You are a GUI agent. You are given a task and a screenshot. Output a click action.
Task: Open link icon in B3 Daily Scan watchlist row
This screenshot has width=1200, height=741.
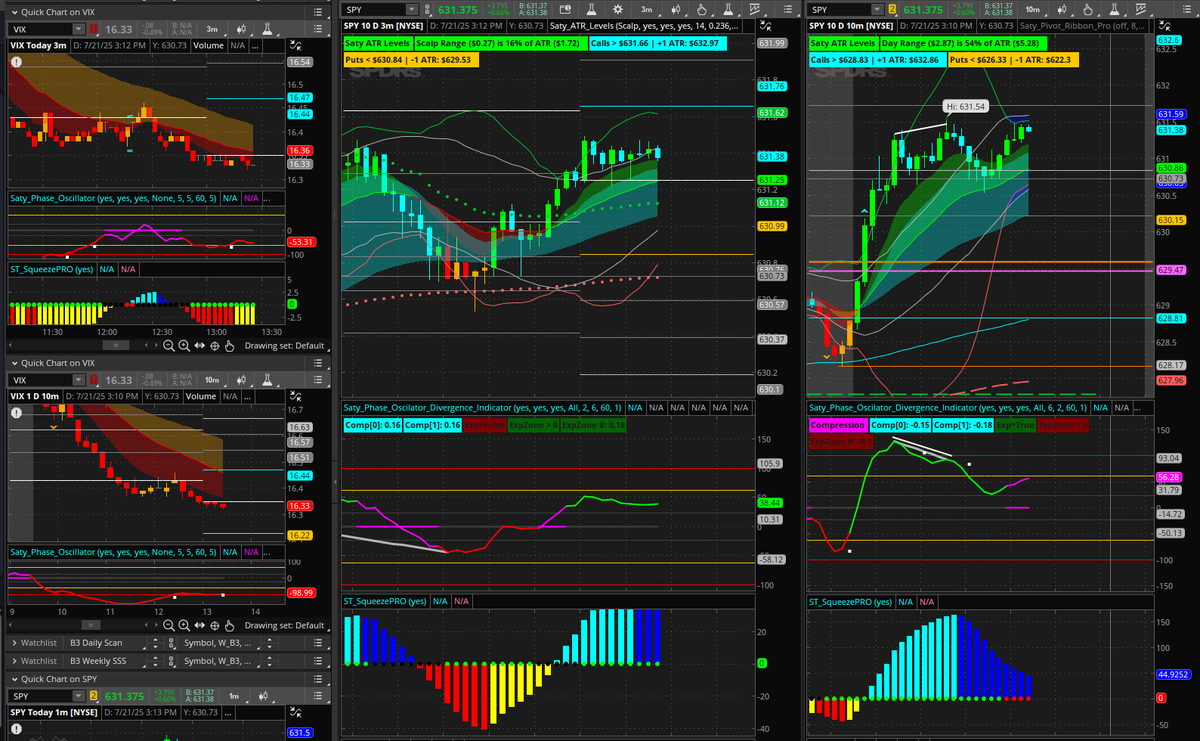click(171, 643)
